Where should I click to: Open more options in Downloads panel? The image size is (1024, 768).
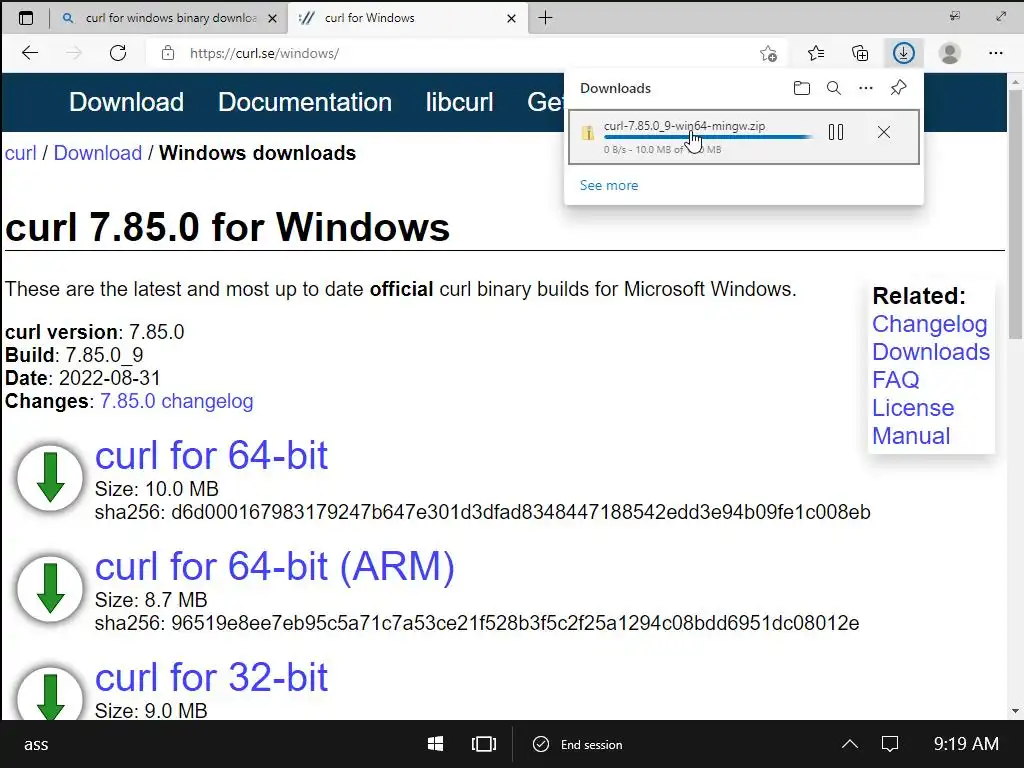[x=866, y=88]
